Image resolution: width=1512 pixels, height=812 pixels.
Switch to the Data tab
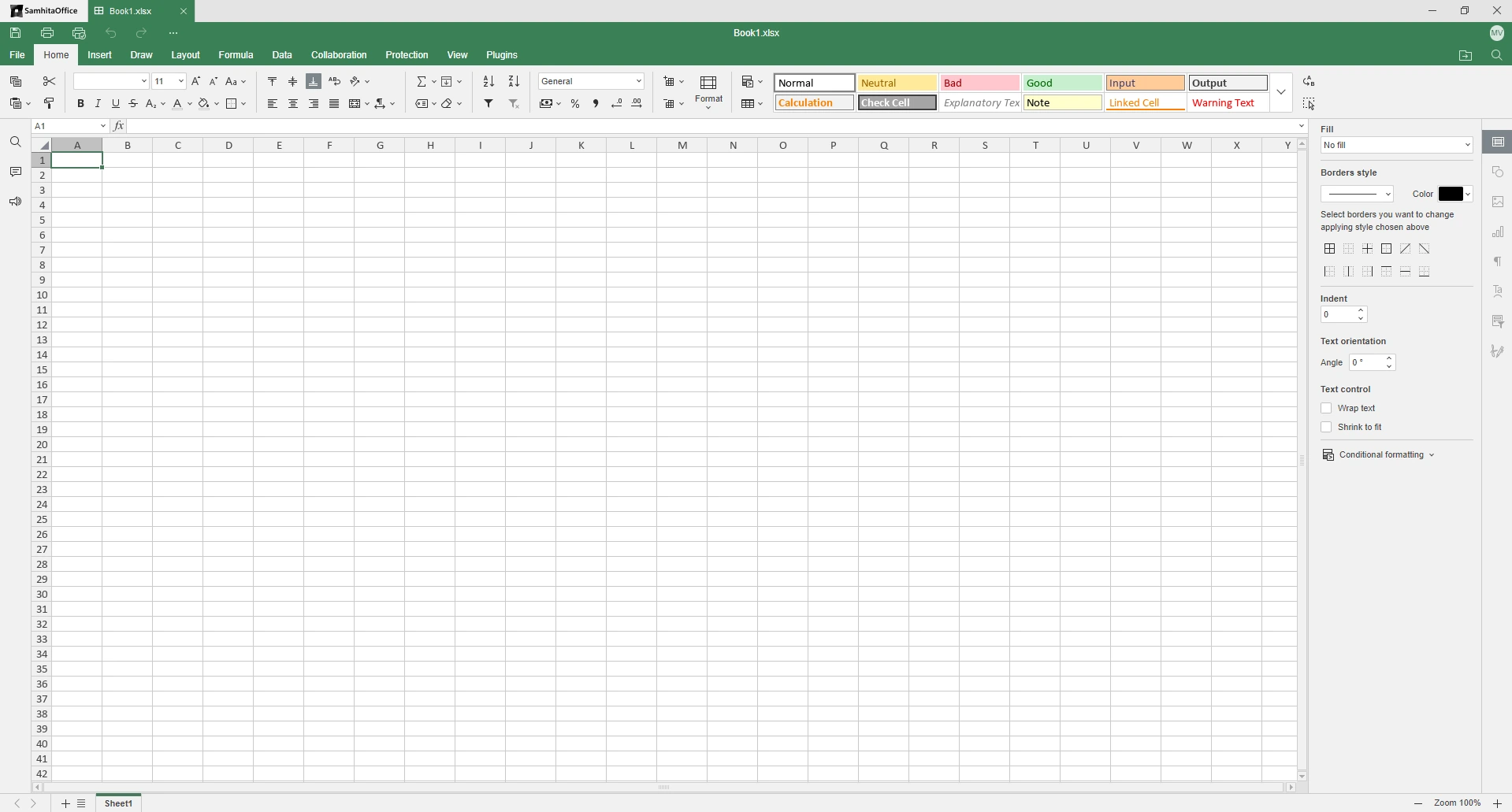click(x=282, y=55)
